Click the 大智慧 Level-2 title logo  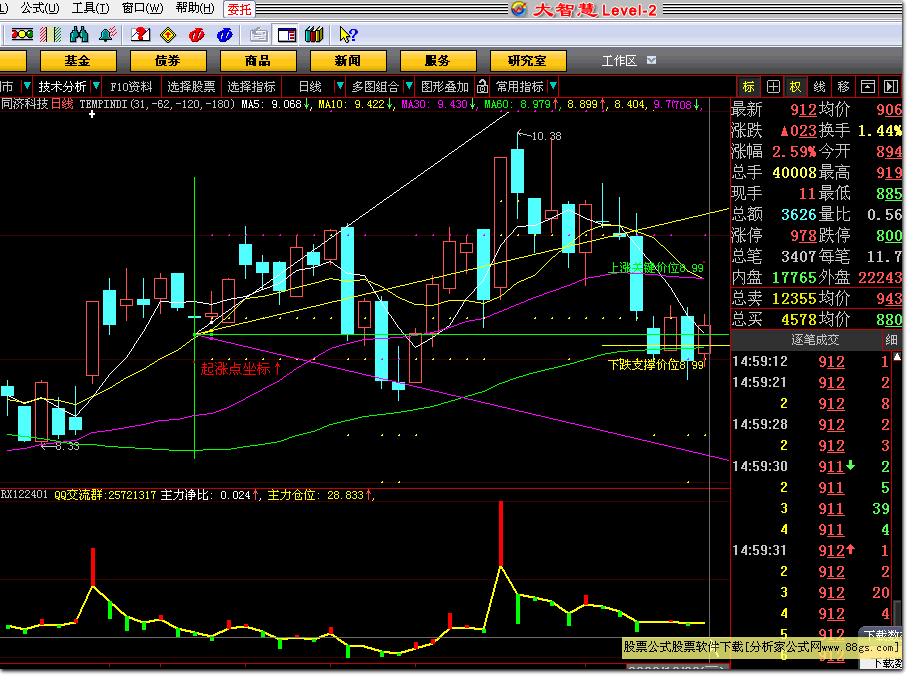(x=585, y=9)
